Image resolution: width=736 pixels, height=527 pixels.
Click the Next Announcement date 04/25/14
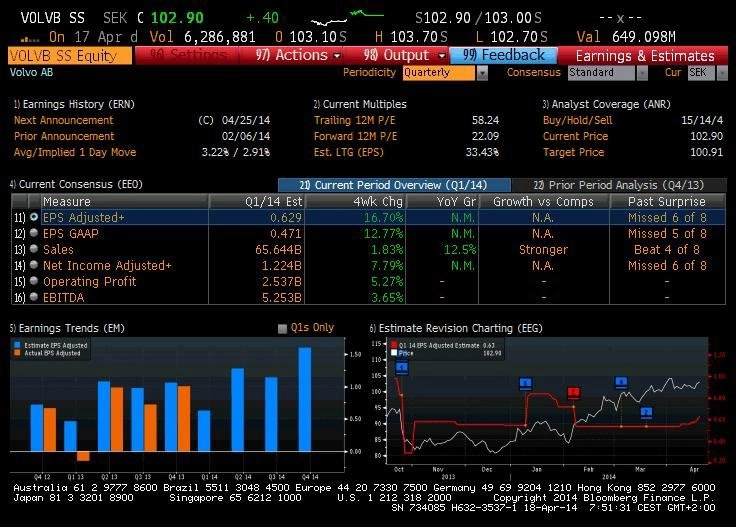(x=246, y=120)
